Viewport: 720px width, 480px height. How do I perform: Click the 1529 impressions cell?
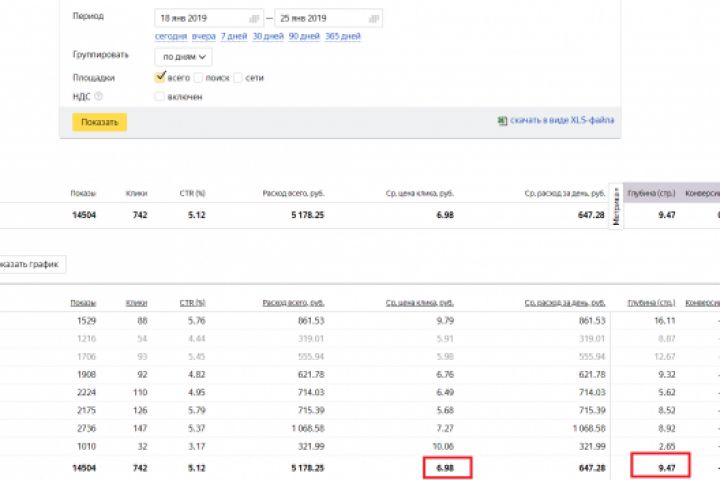click(x=86, y=321)
